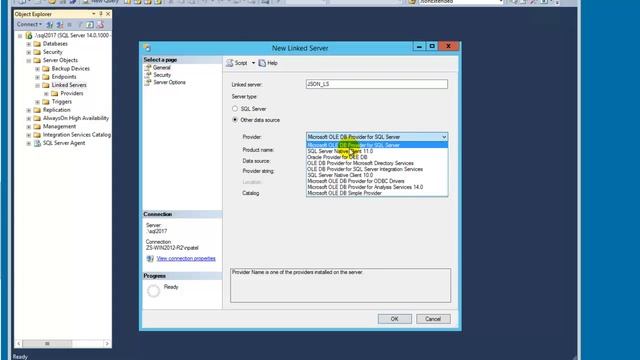
Task: Click the OK button
Action: tap(394, 319)
